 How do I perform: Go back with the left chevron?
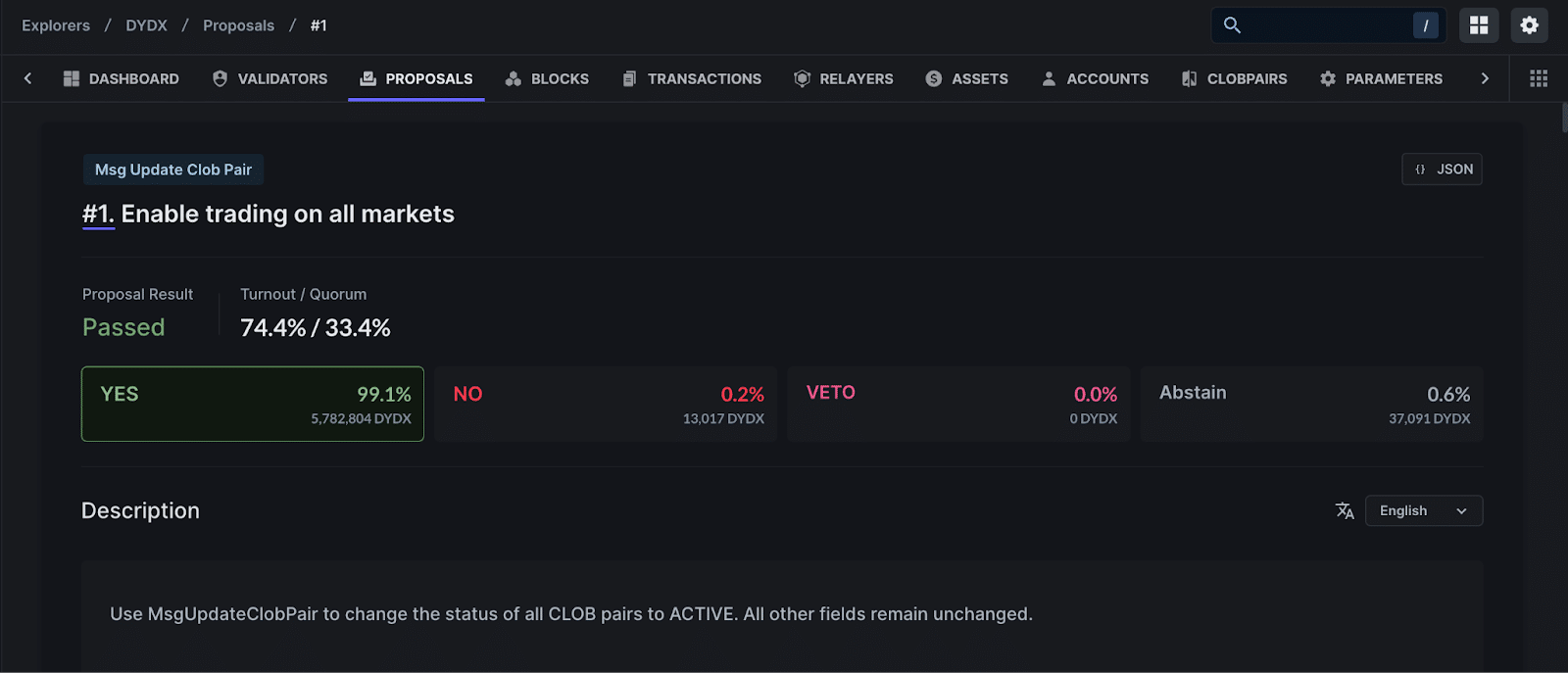27,78
